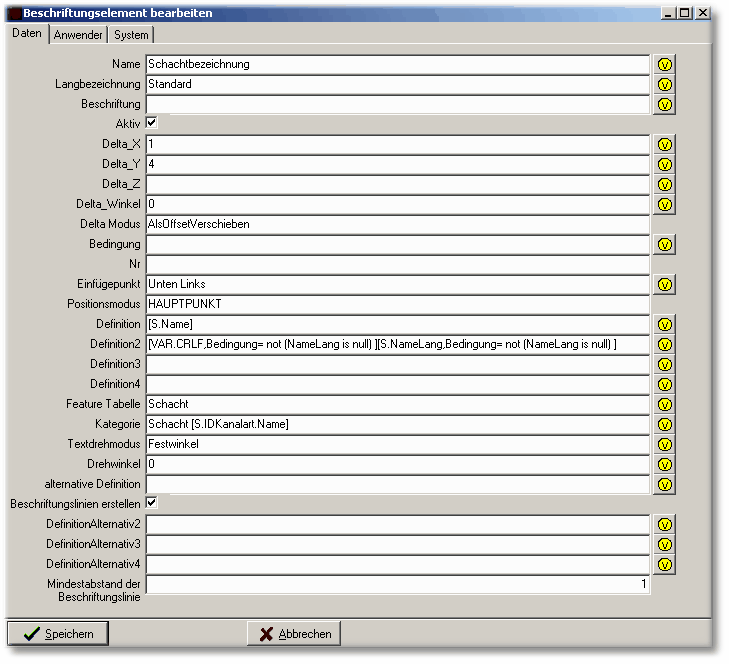Click into the Delta Modus field
Screen dimensions: 729x664
397,224
